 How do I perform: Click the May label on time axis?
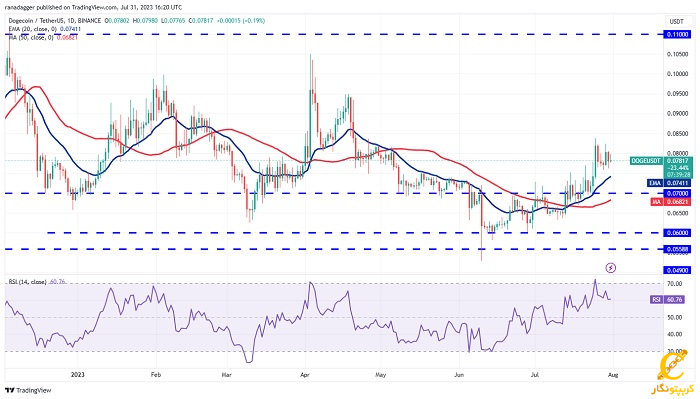point(381,375)
